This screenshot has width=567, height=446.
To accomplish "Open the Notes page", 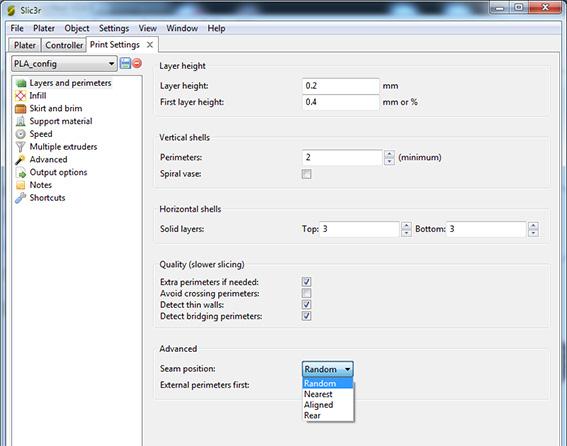I will [x=41, y=185].
